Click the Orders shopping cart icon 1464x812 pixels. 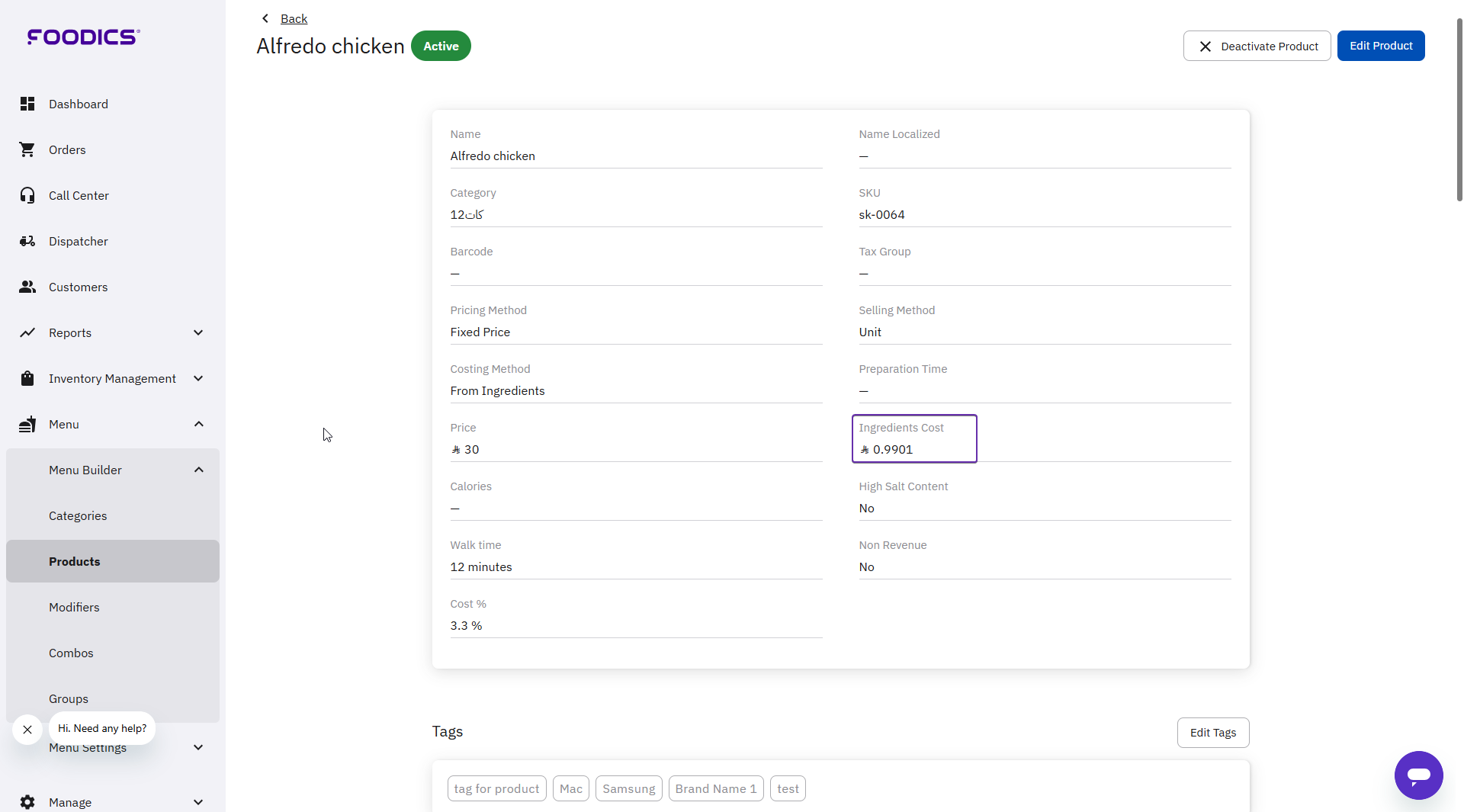tap(27, 149)
